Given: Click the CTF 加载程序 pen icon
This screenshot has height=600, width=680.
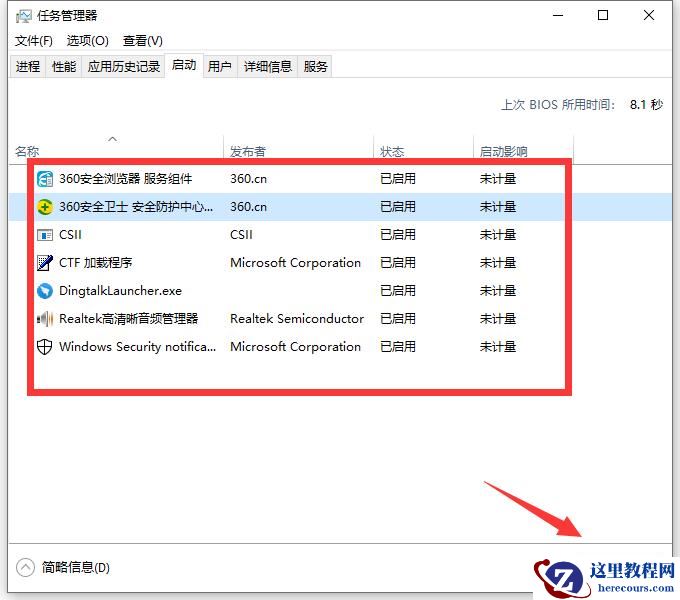Looking at the screenshot, I should (45, 263).
